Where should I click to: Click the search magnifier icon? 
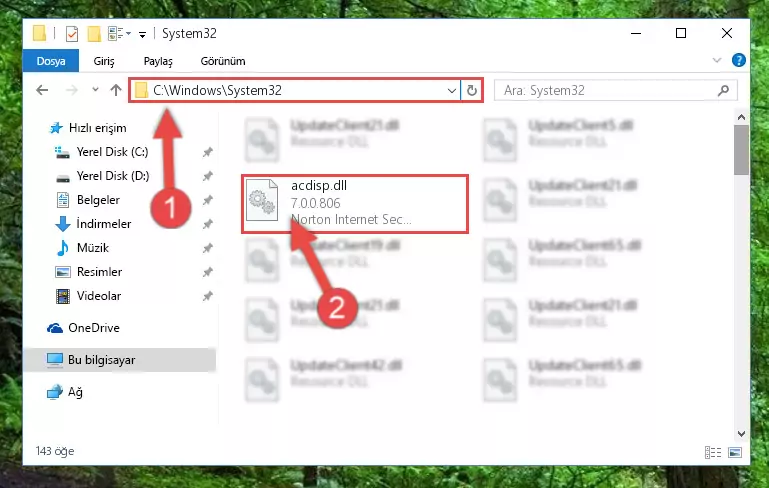click(723, 91)
